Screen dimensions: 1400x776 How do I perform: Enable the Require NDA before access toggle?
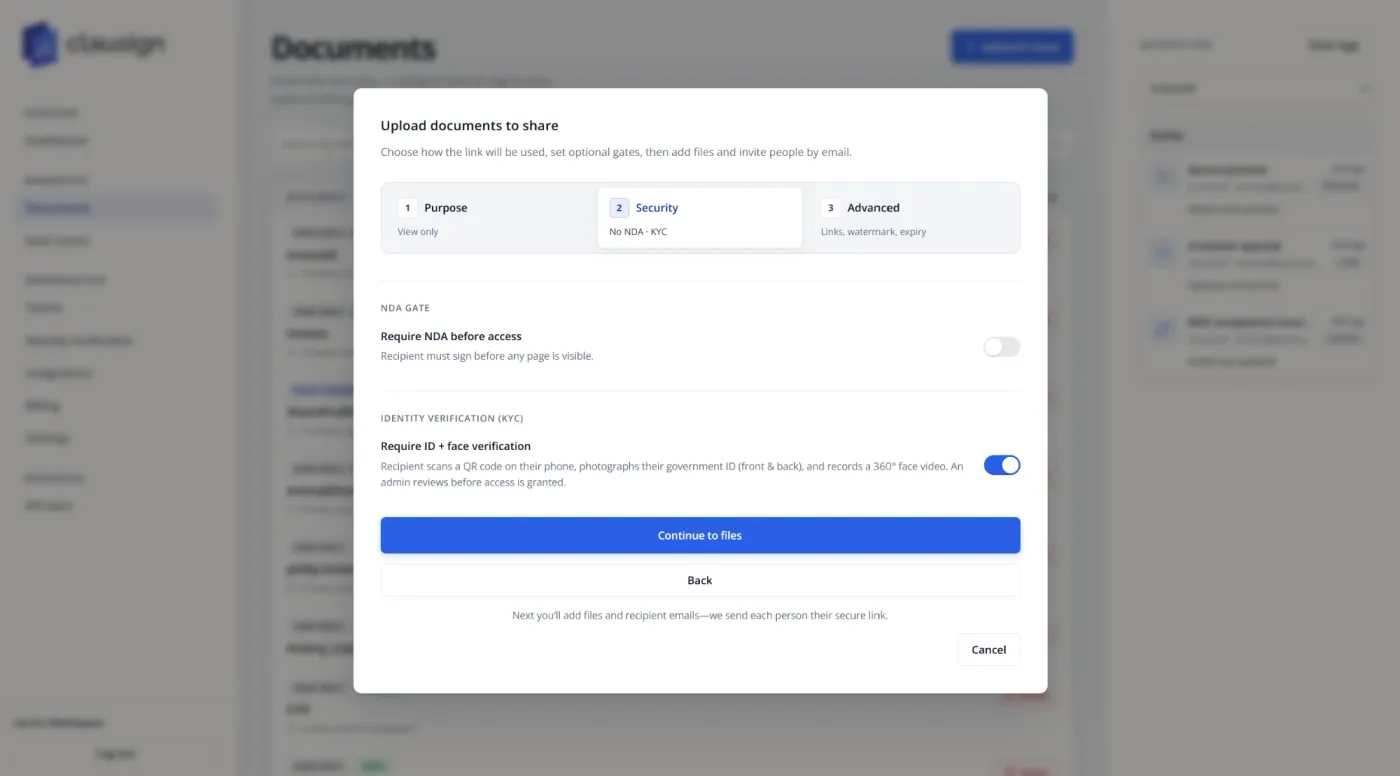(1001, 347)
